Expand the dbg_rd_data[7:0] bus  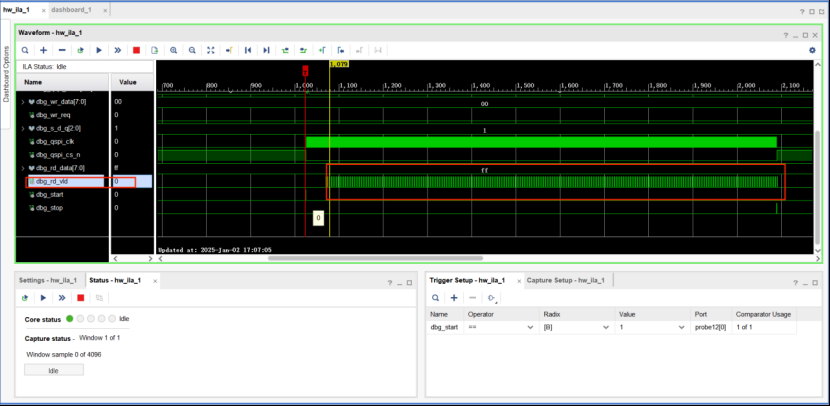click(23, 168)
